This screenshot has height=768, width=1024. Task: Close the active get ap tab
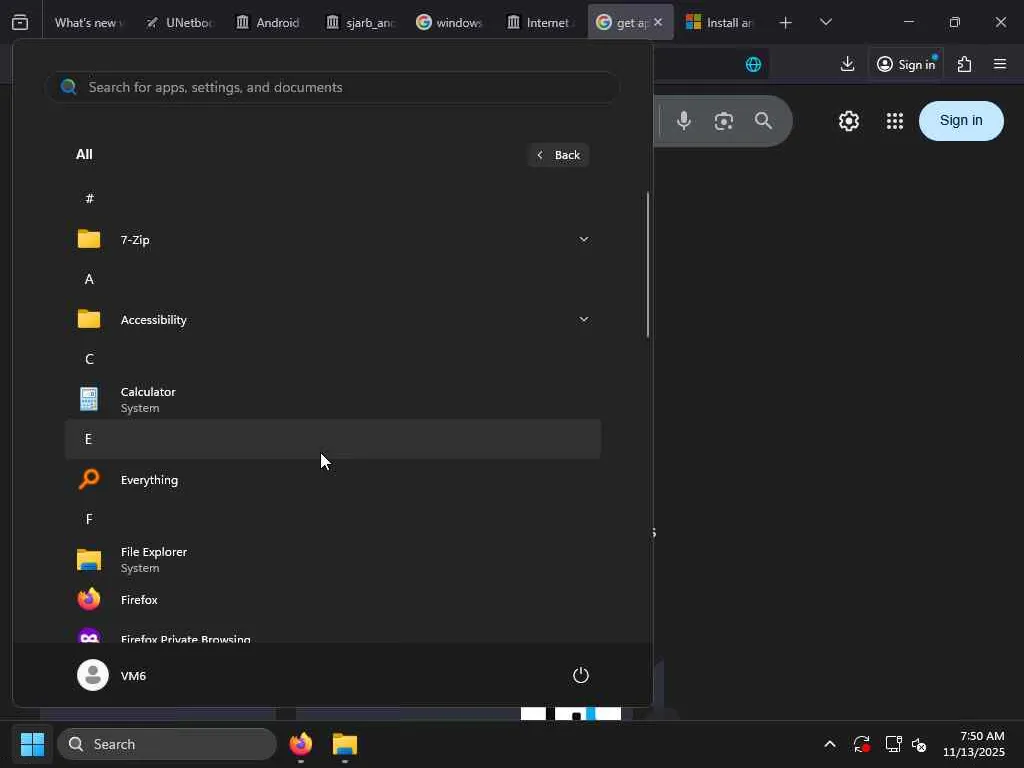click(658, 22)
